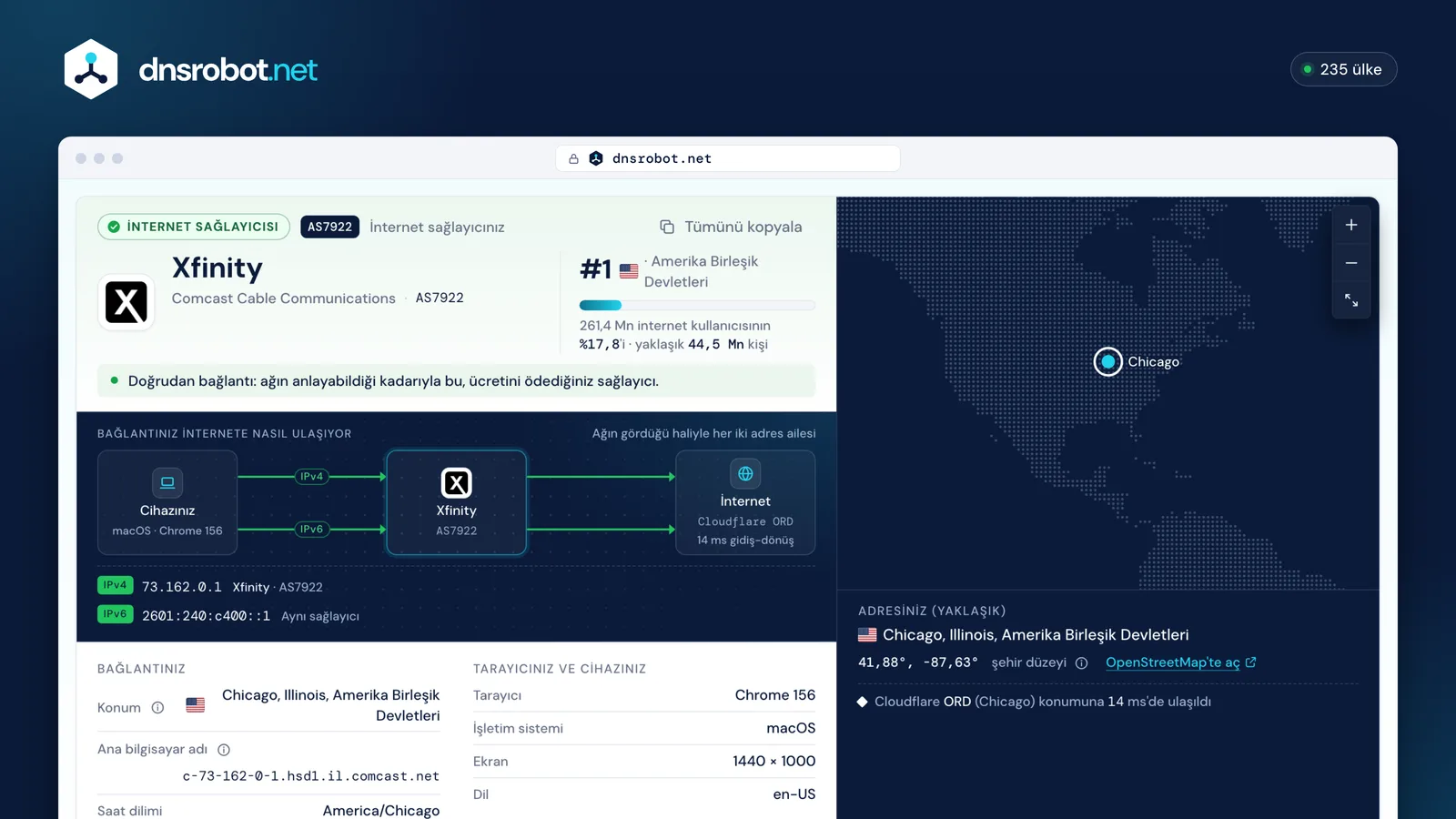Click the lock icon in address bar
The image size is (1456, 819).
click(x=573, y=158)
